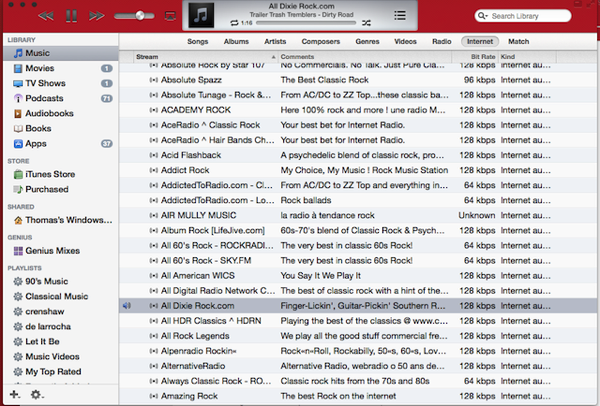
Task: Toggle shuffle in the now playing display
Action: point(367,21)
